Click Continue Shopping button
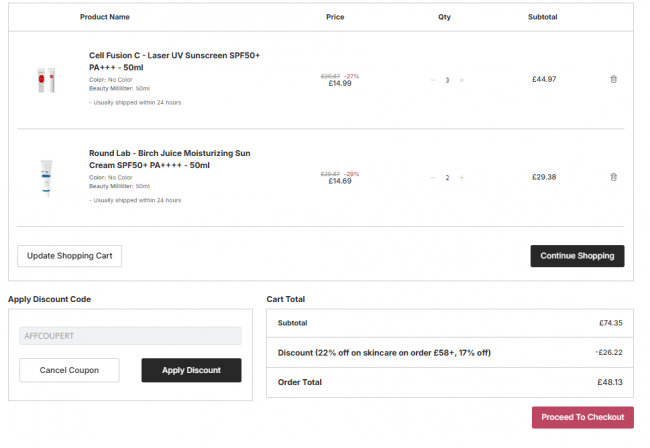The width and height of the screenshot is (650, 448). click(577, 256)
